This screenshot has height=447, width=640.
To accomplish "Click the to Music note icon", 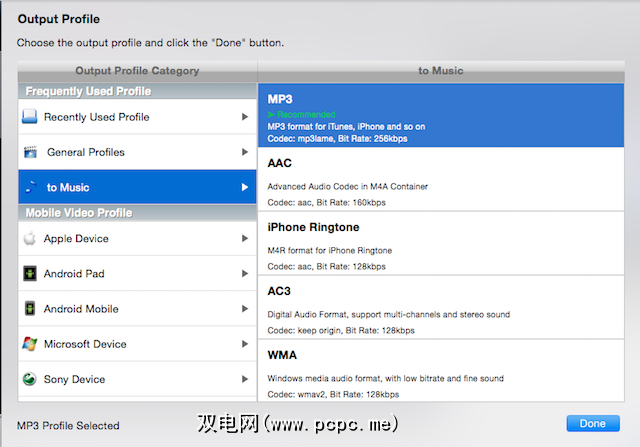I will (x=30, y=187).
